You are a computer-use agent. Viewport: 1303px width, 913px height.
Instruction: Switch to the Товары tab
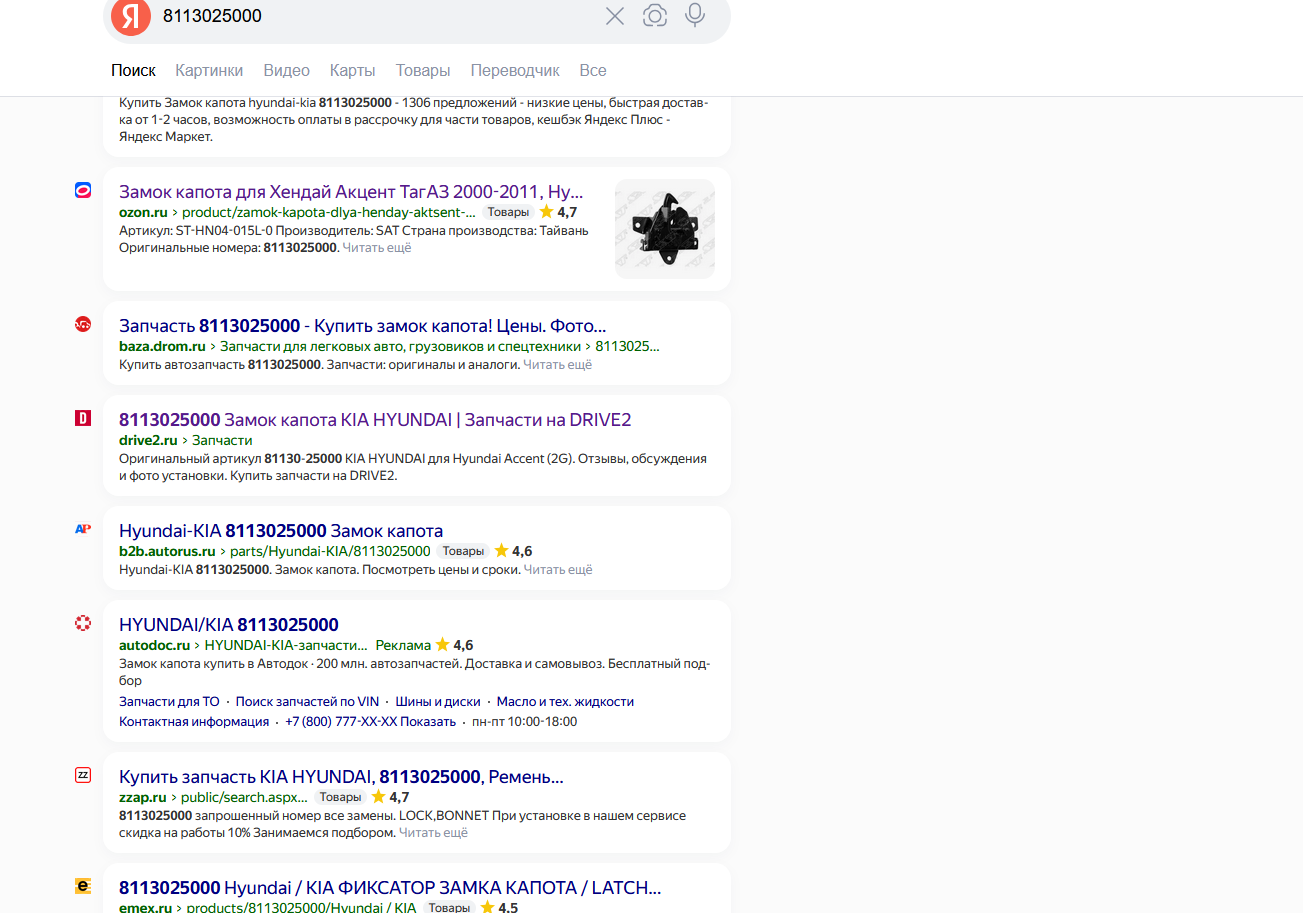[423, 70]
